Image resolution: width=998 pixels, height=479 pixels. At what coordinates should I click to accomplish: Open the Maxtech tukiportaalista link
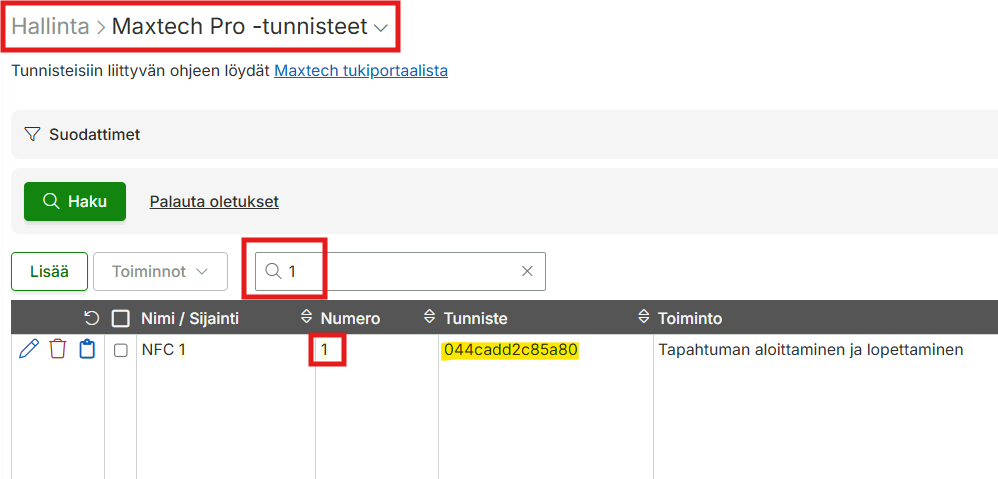click(x=361, y=71)
